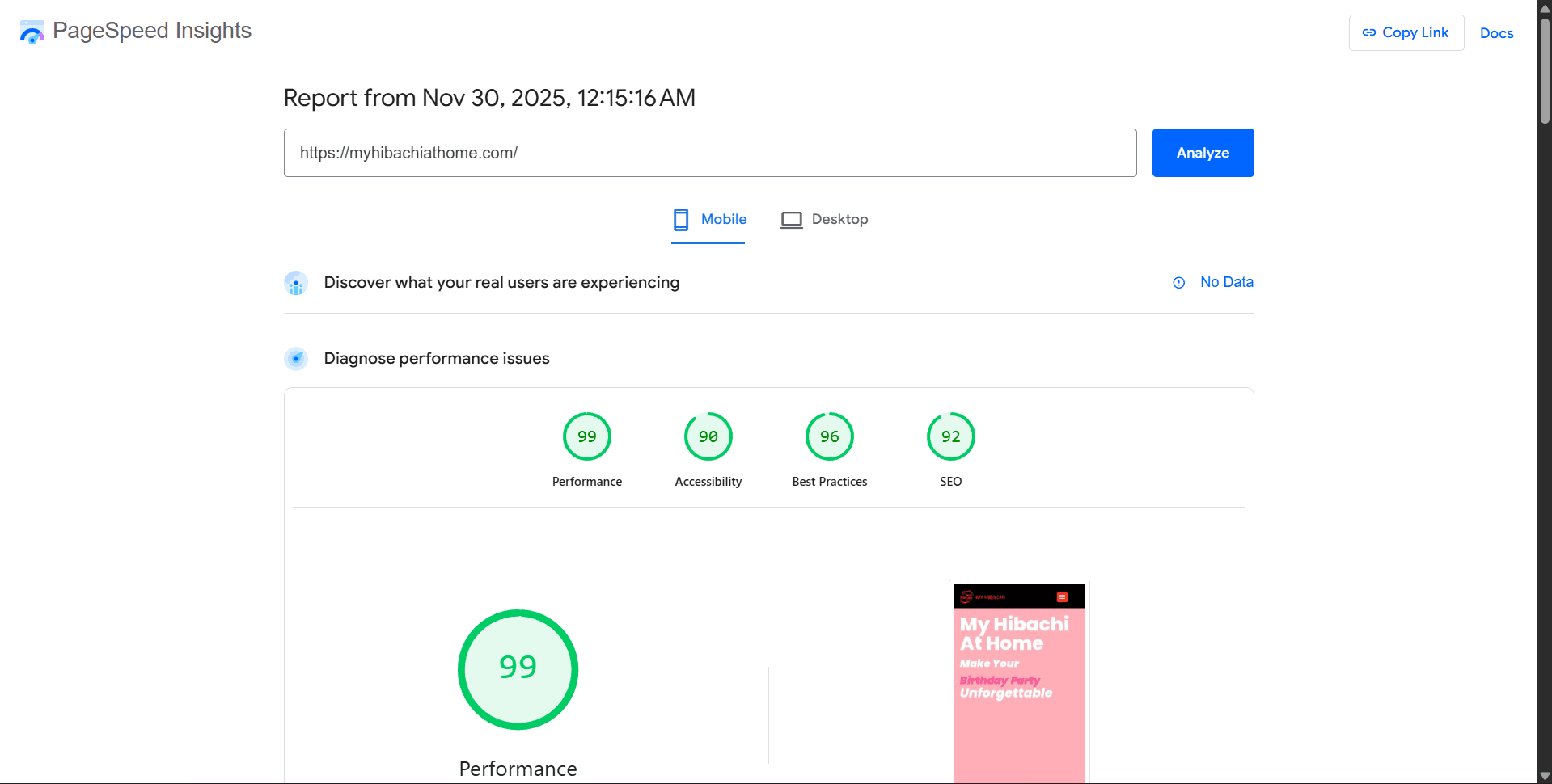
Task: Click the Desktop laptop icon
Action: click(791, 220)
